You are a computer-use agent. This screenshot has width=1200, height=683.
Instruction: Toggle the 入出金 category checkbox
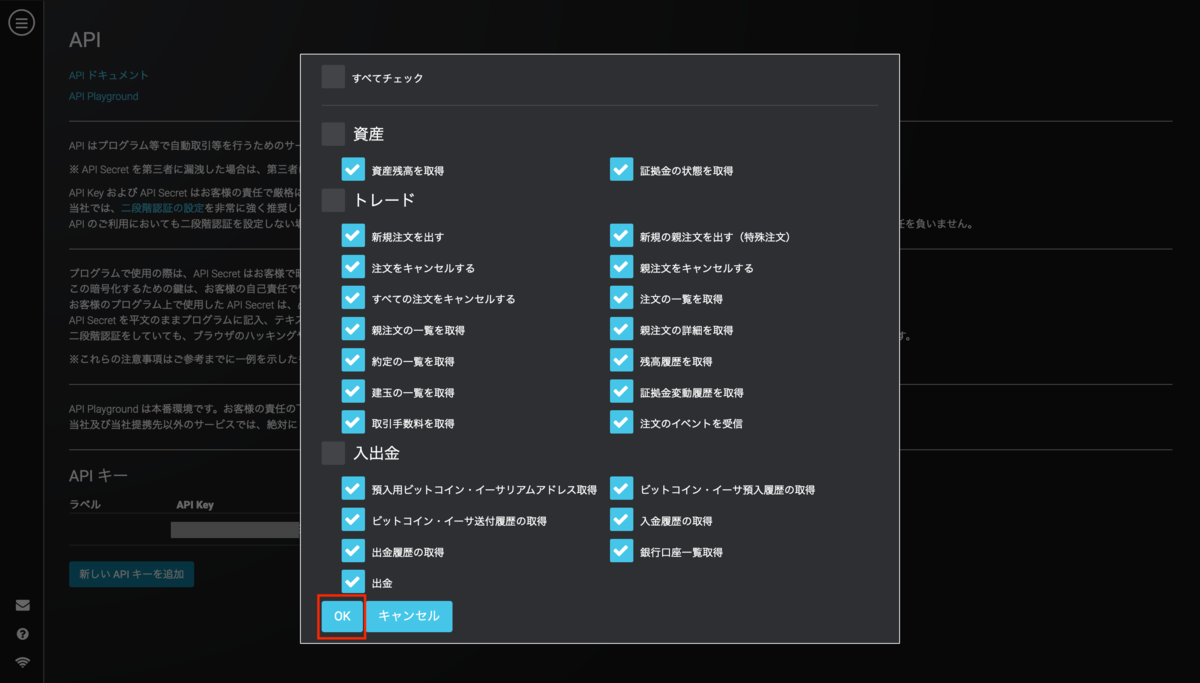coord(333,452)
